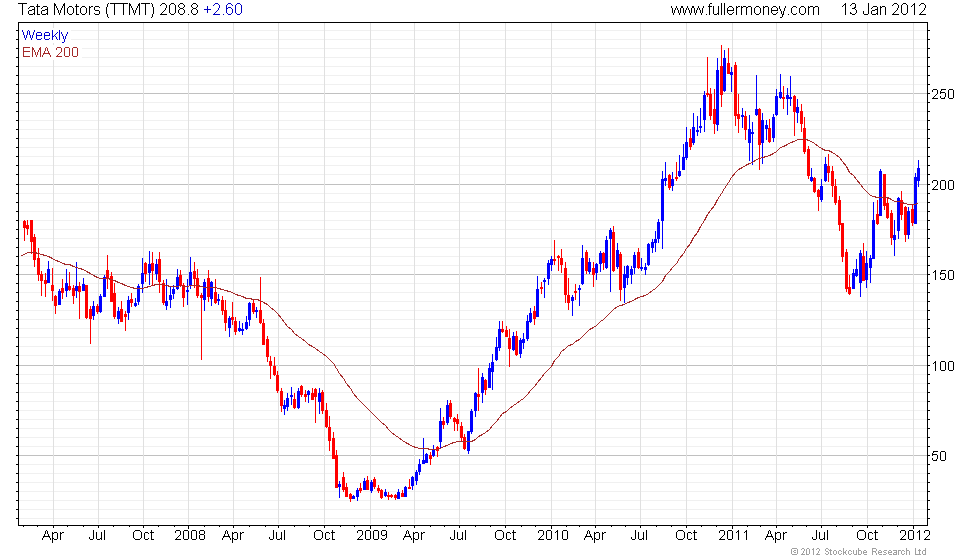Click the +2.60 change value
The height and width of the screenshot is (560, 980).
click(x=222, y=10)
